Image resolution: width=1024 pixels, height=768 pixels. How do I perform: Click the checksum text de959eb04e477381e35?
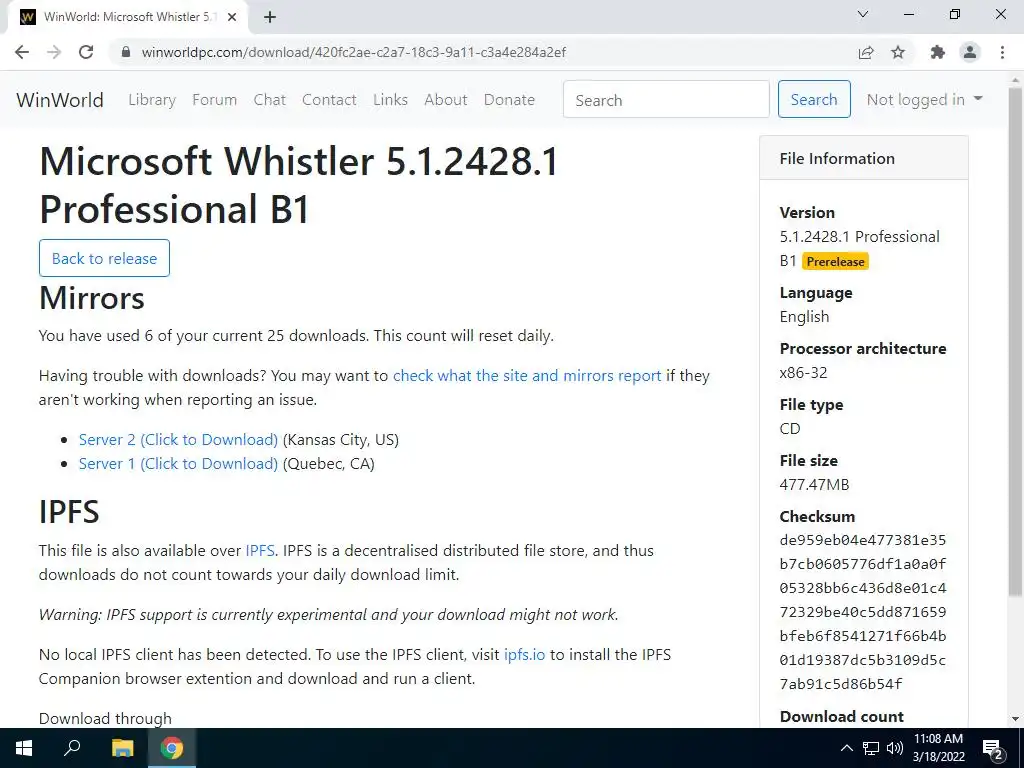tap(863, 540)
